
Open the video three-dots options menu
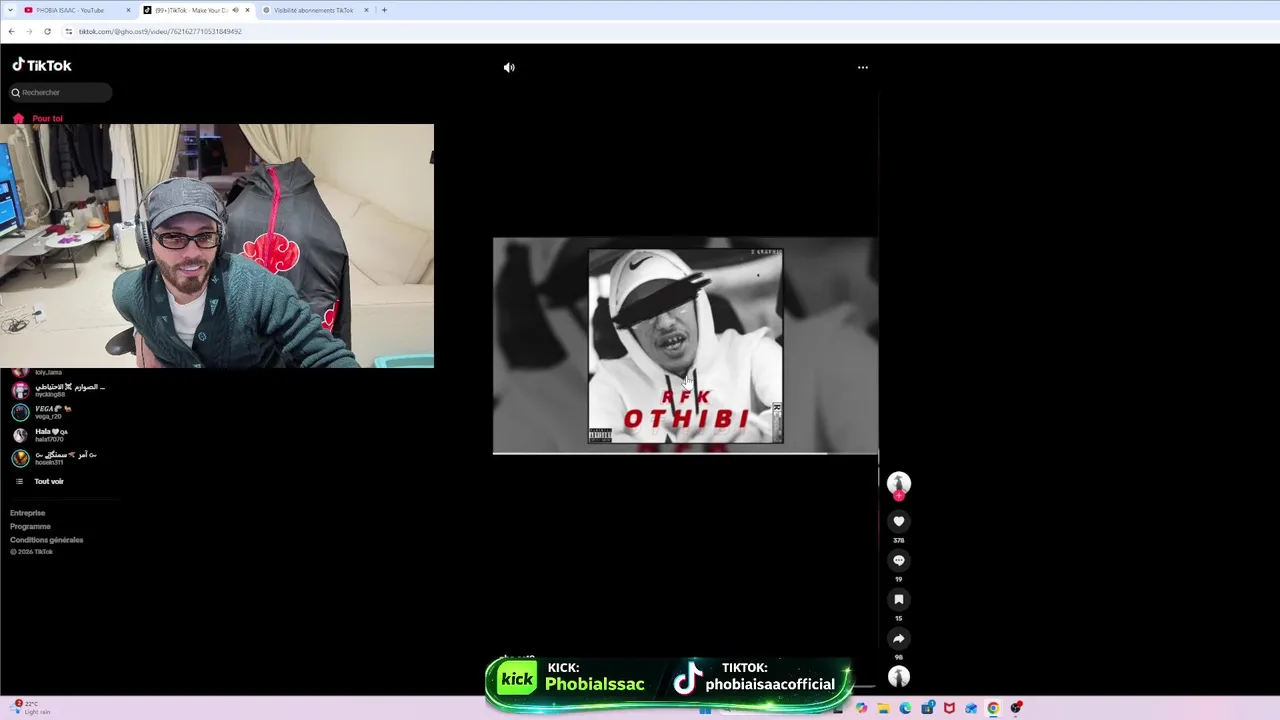863,67
